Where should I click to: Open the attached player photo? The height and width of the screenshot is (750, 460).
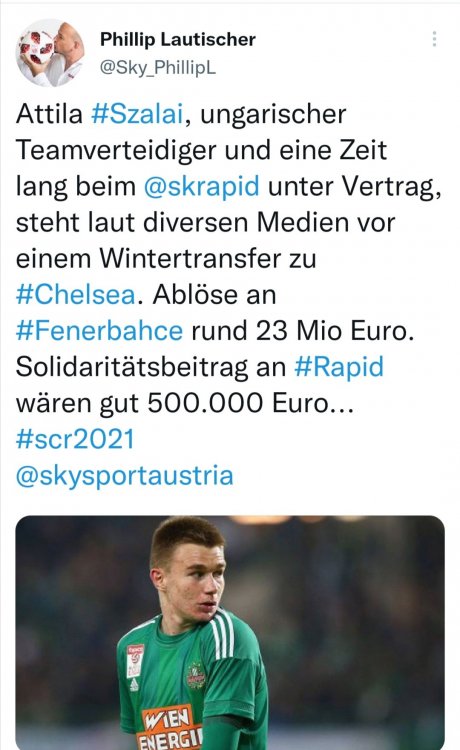[x=230, y=632]
